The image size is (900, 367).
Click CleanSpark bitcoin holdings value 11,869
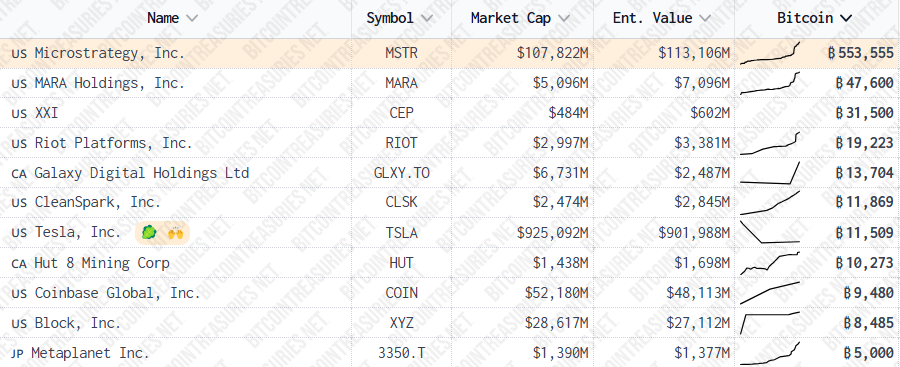[x=864, y=203]
